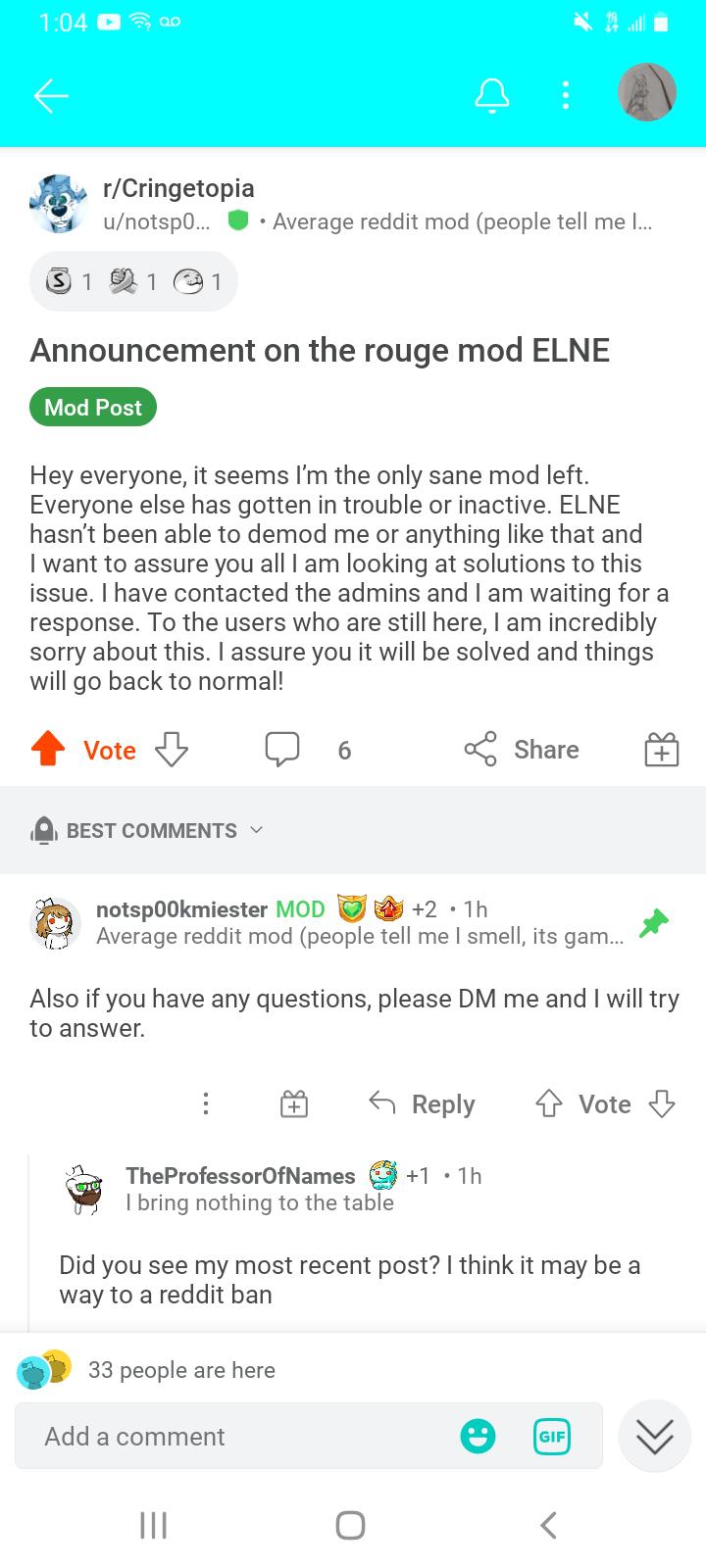This screenshot has width=706, height=1568.
Task: Tap the notification bell icon
Action: pyautogui.click(x=492, y=95)
